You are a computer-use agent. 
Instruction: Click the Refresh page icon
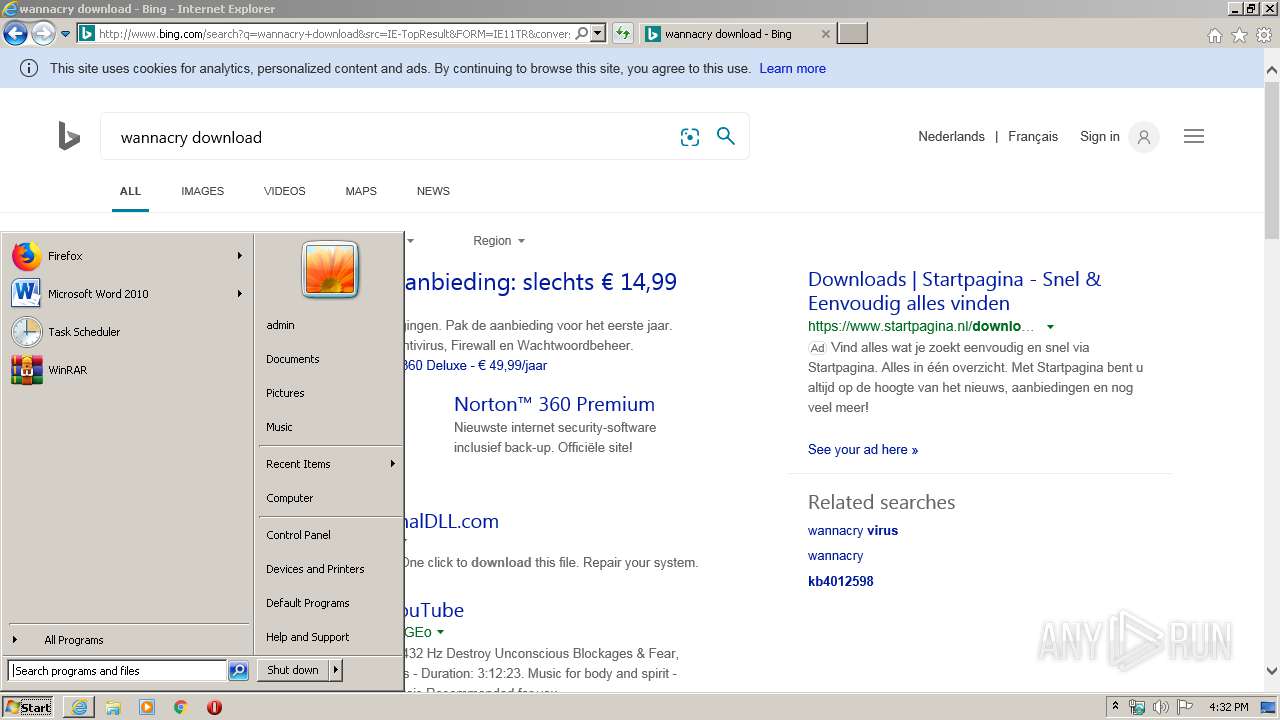coord(623,34)
